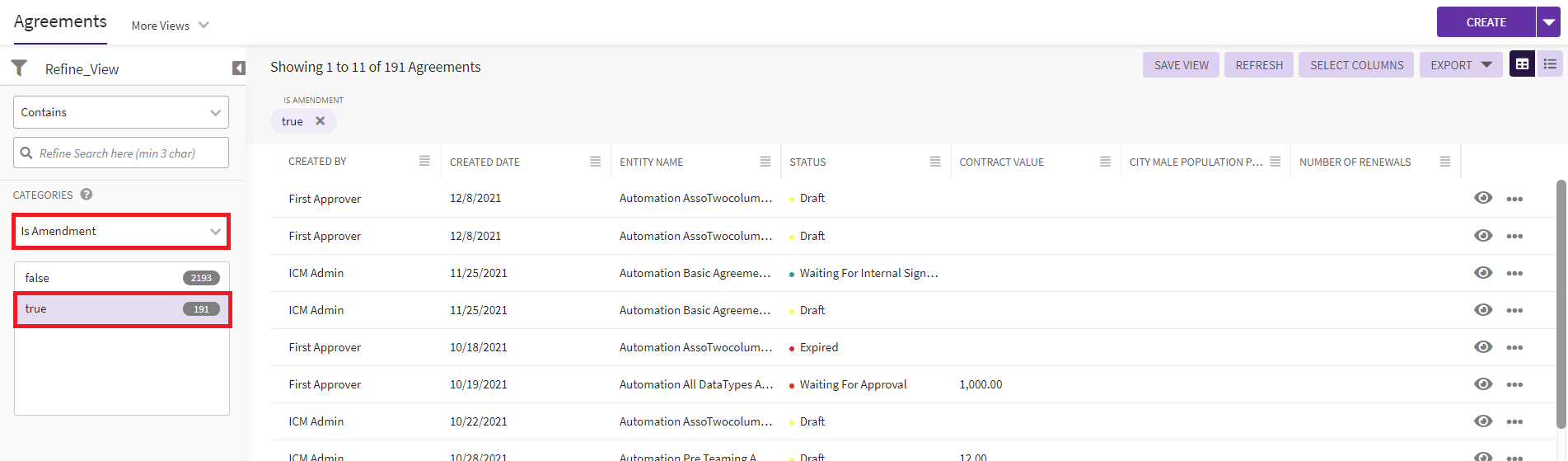View first Draft agreement via eye icon

pos(1483,198)
